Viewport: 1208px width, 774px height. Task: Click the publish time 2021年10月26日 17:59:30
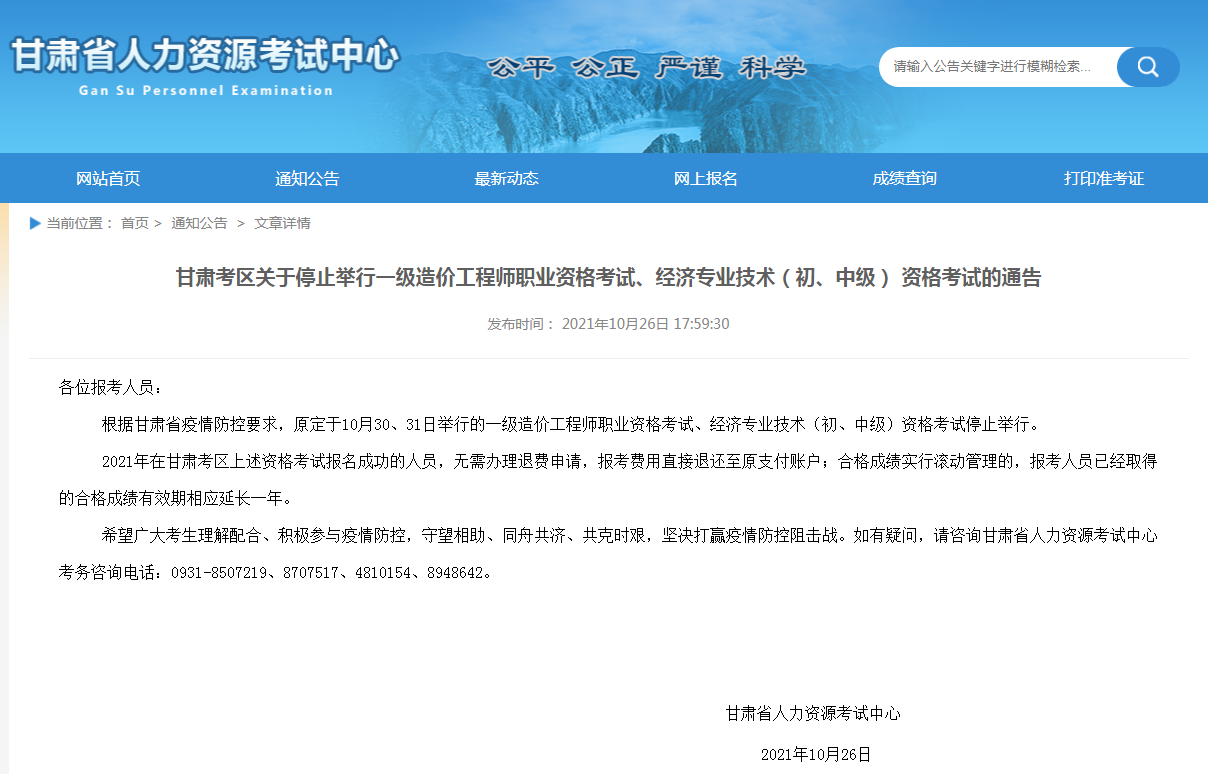coord(645,324)
